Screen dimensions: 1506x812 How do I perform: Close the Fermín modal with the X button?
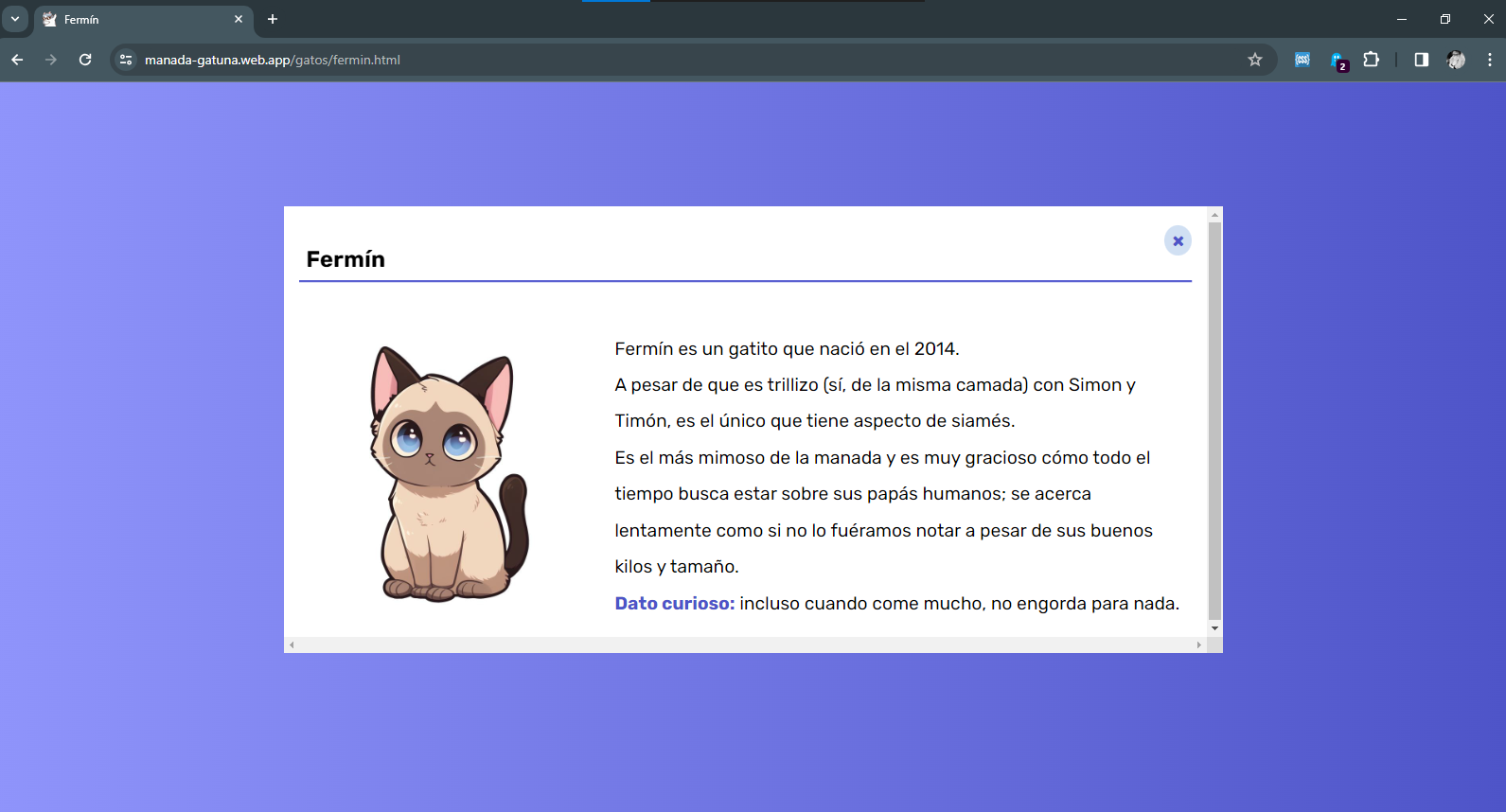1178,241
